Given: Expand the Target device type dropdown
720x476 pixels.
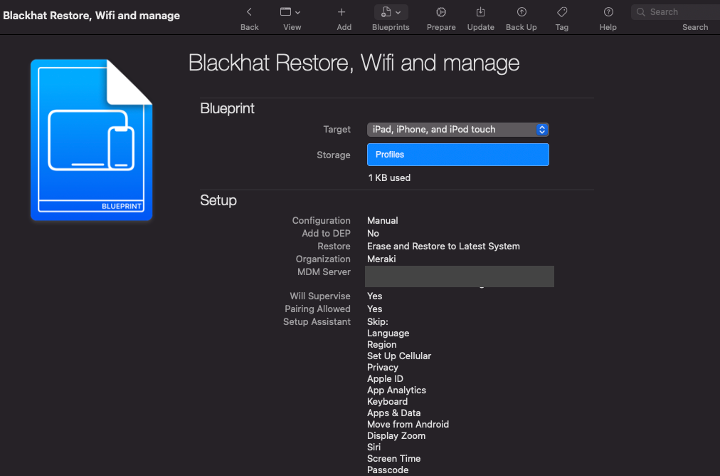Looking at the screenshot, I should (457, 129).
